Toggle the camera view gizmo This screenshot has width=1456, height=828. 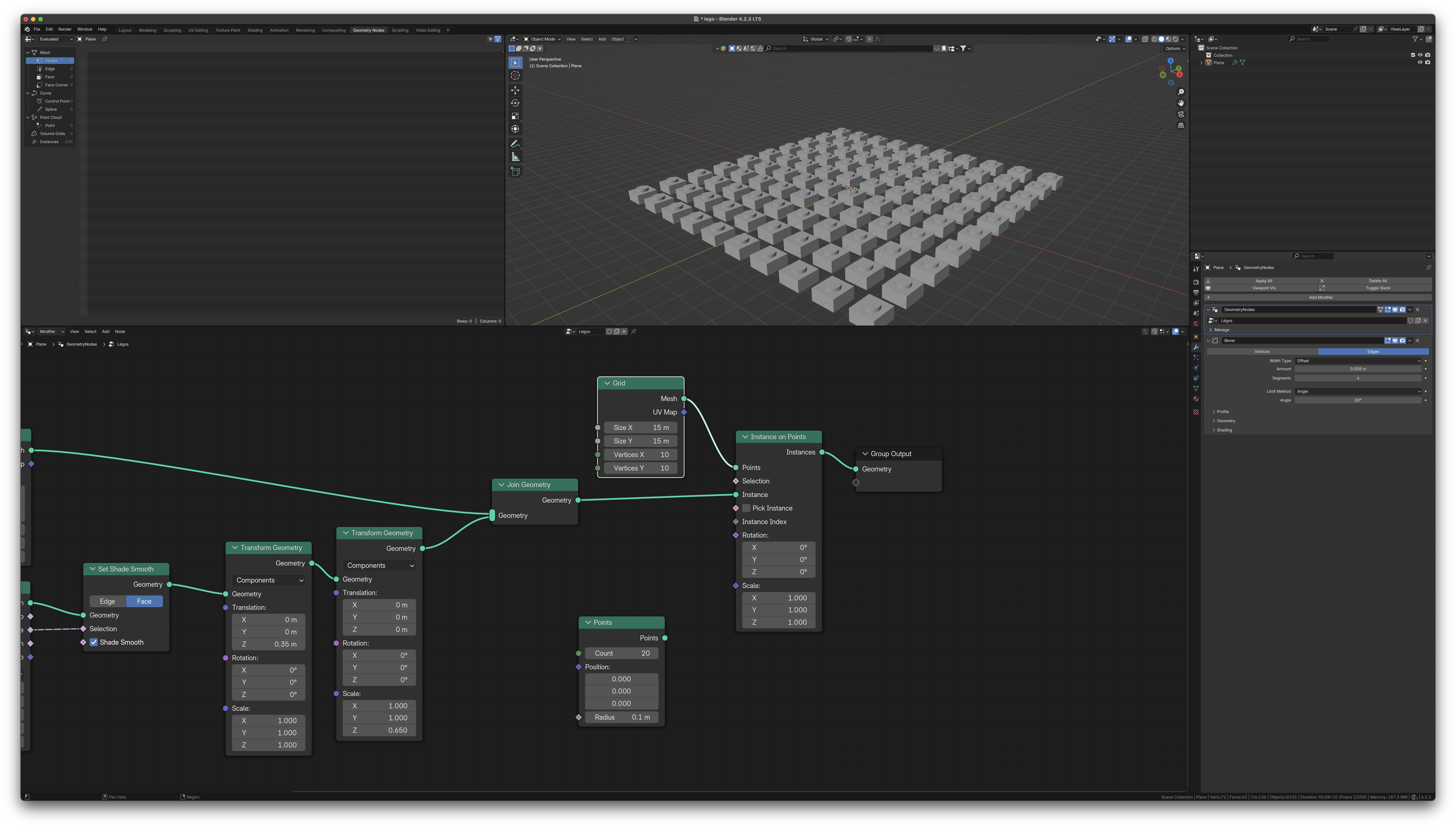pyautogui.click(x=1181, y=114)
